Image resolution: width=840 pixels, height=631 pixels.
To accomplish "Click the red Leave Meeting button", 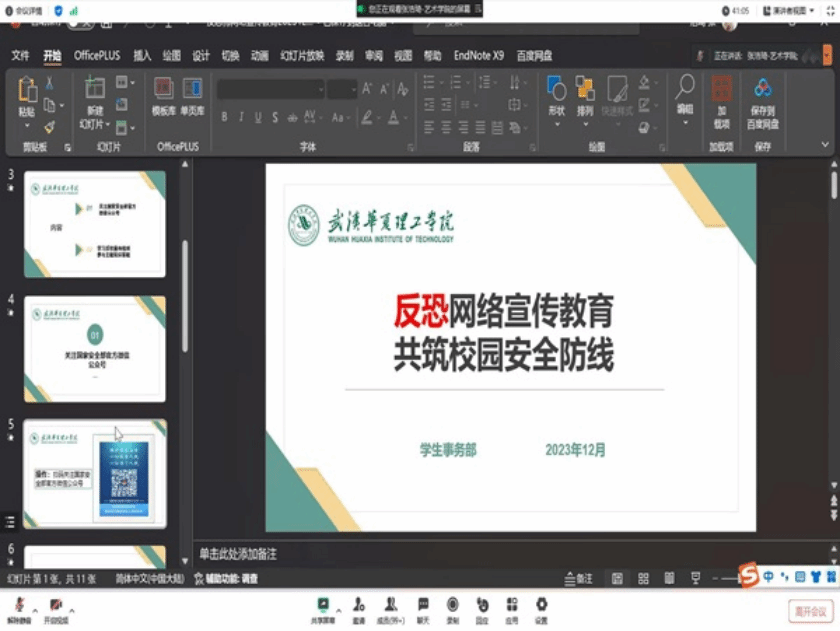I will [809, 611].
